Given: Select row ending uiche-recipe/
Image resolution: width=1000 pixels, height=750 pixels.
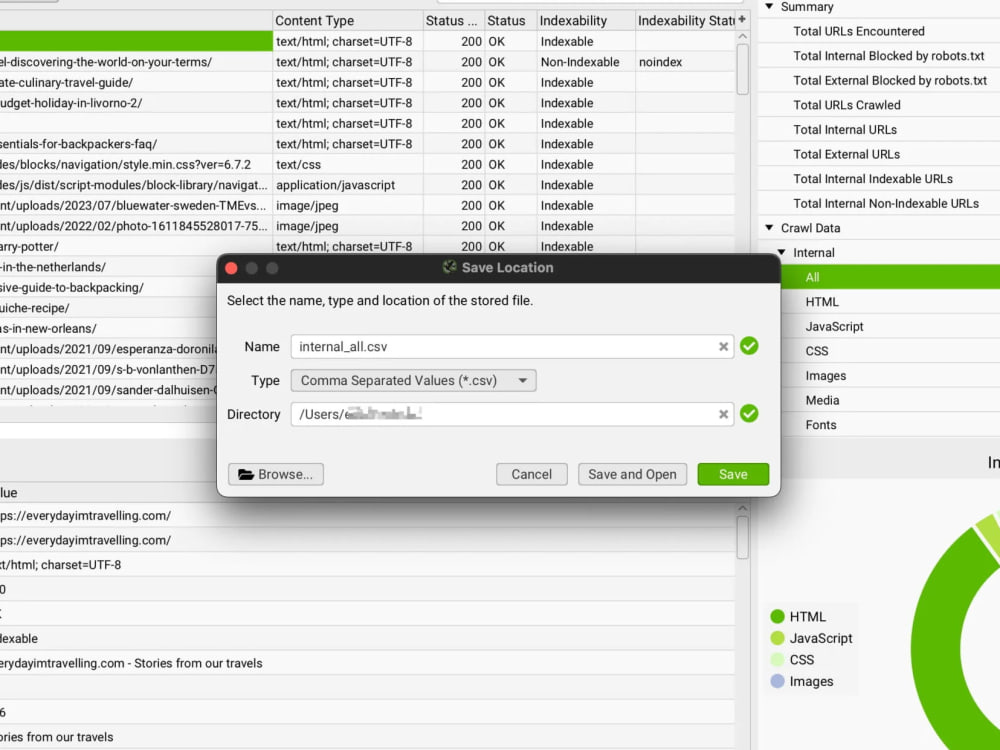Looking at the screenshot, I should pyautogui.click(x=108, y=308).
